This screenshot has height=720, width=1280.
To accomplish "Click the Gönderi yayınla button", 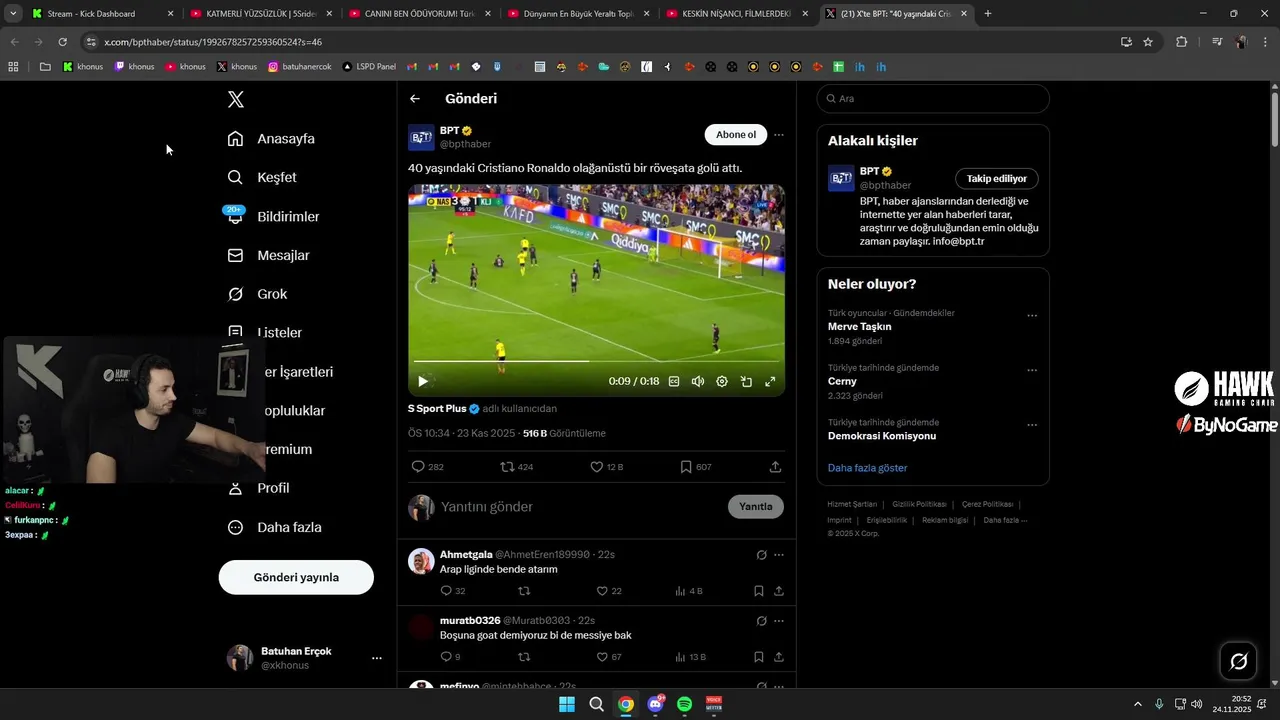I will (x=296, y=577).
